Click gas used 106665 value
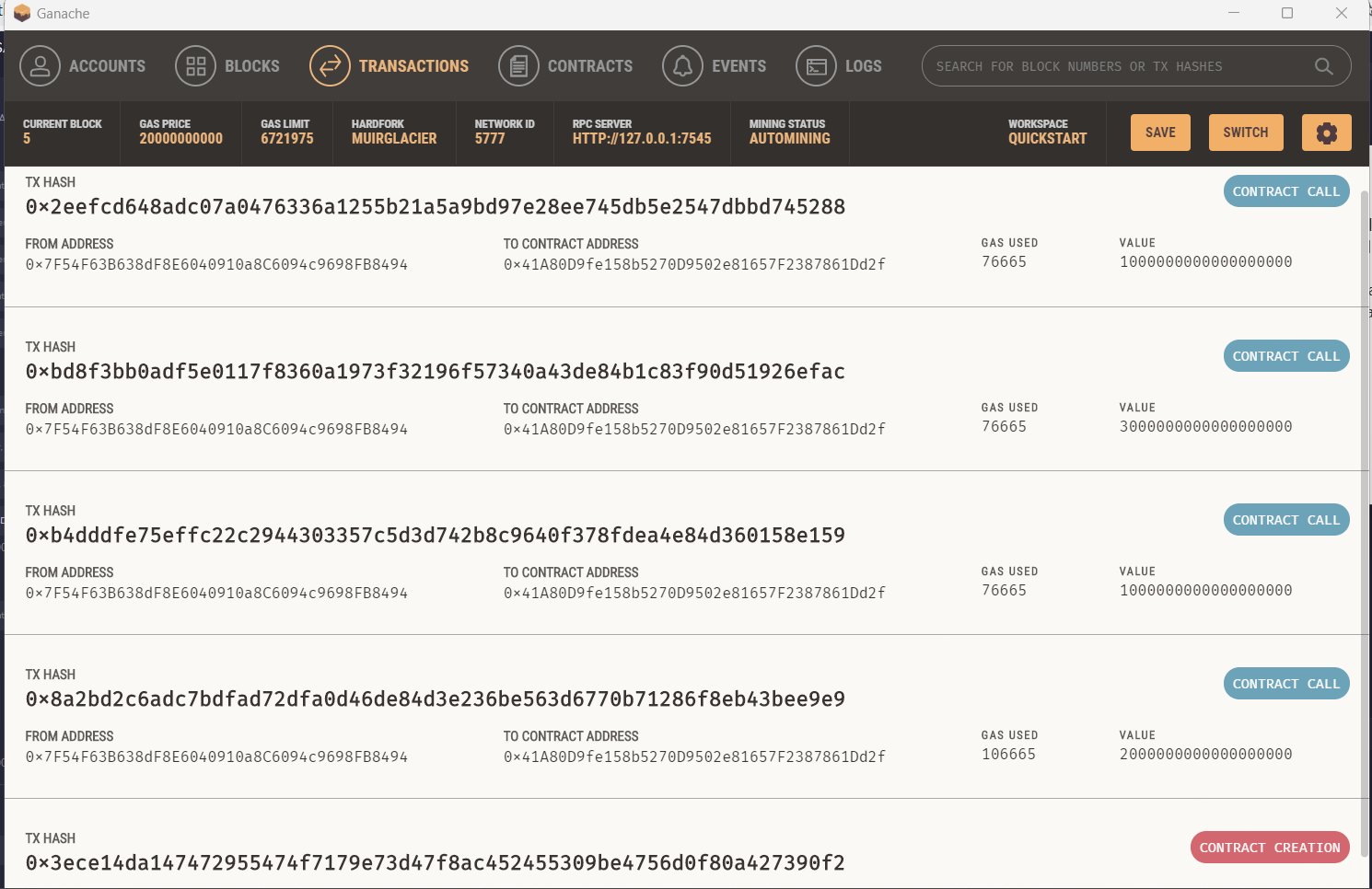This screenshot has height=889, width=1372. tap(1008, 755)
